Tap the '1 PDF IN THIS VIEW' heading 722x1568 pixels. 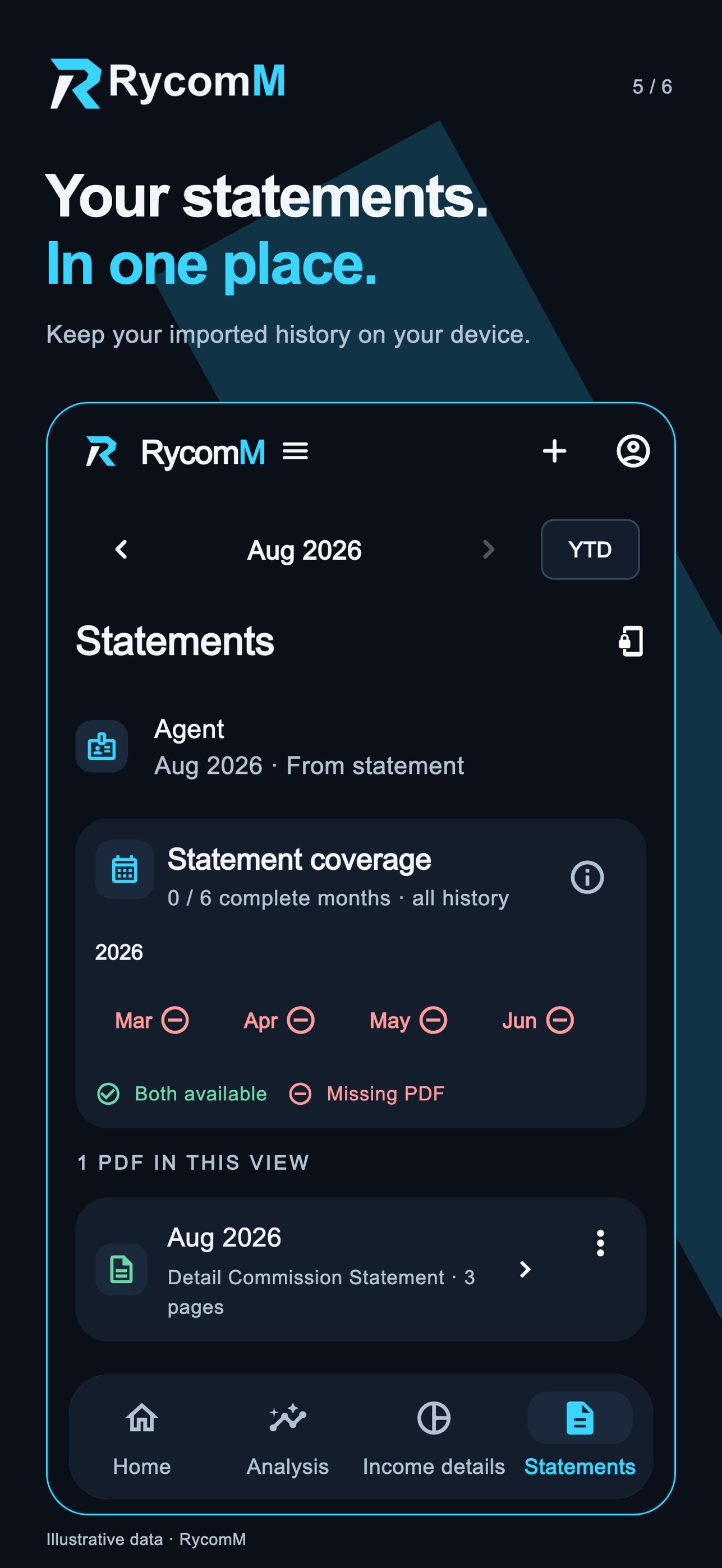pyautogui.click(x=193, y=1163)
